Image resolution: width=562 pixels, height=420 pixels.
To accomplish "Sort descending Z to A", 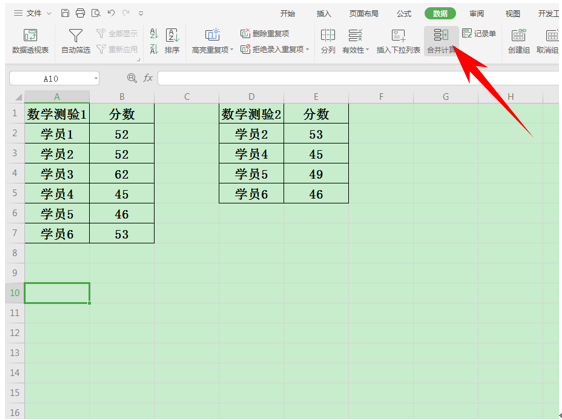I will tap(154, 49).
